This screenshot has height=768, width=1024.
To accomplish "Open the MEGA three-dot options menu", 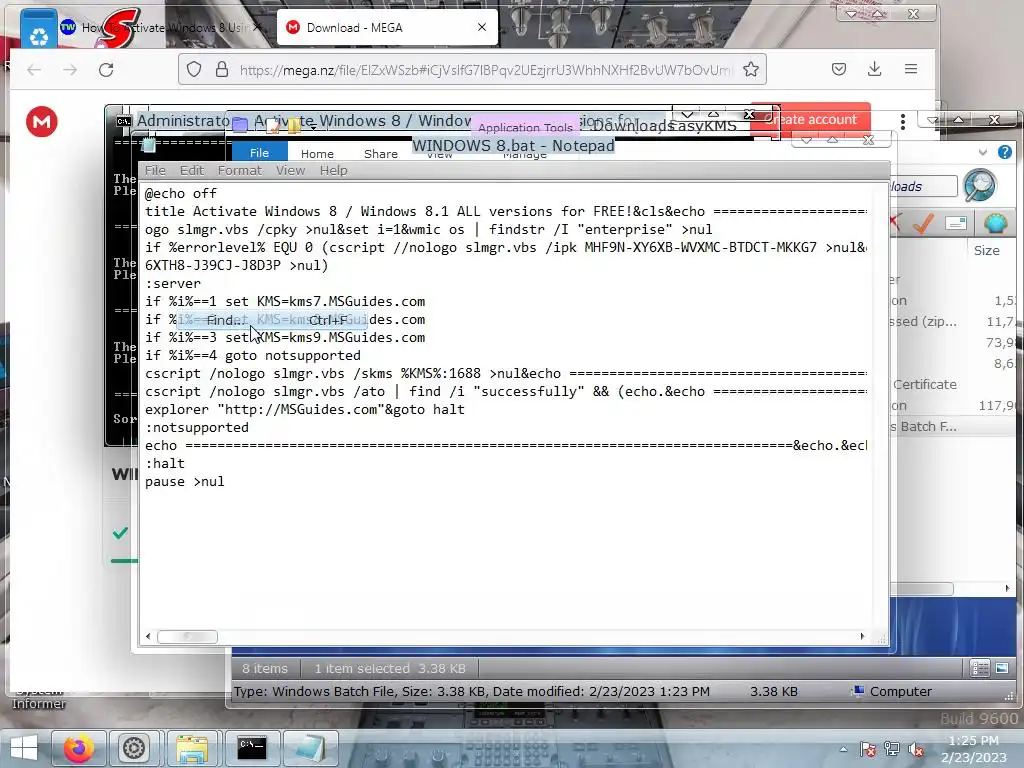I will point(903,121).
